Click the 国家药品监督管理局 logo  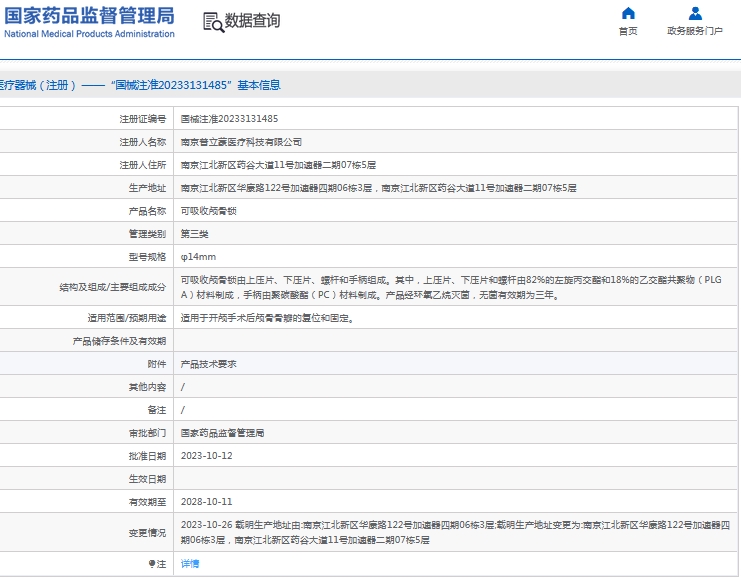click(89, 16)
